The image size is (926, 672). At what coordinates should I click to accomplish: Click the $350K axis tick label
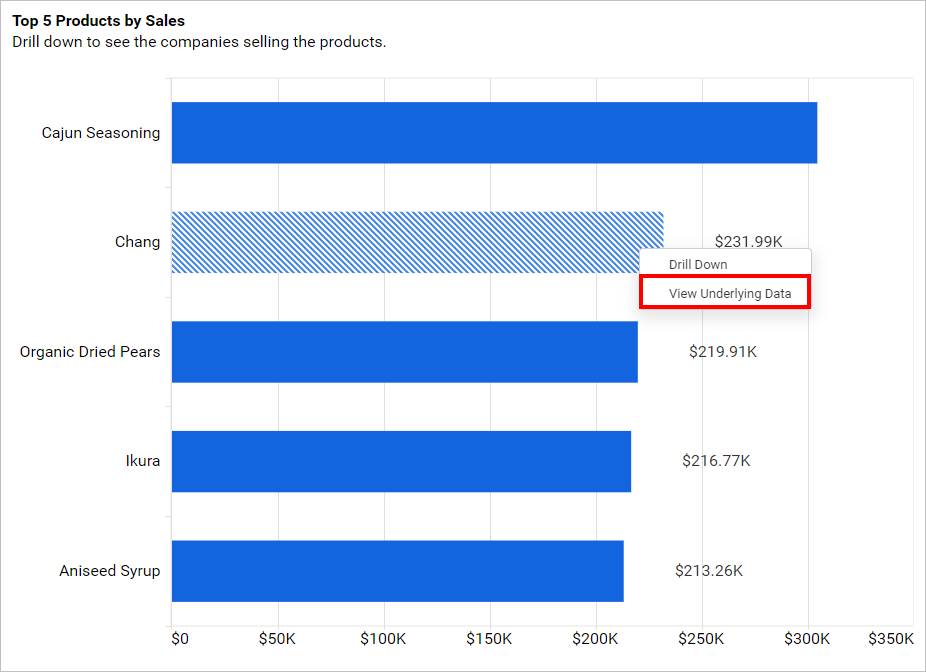[890, 639]
